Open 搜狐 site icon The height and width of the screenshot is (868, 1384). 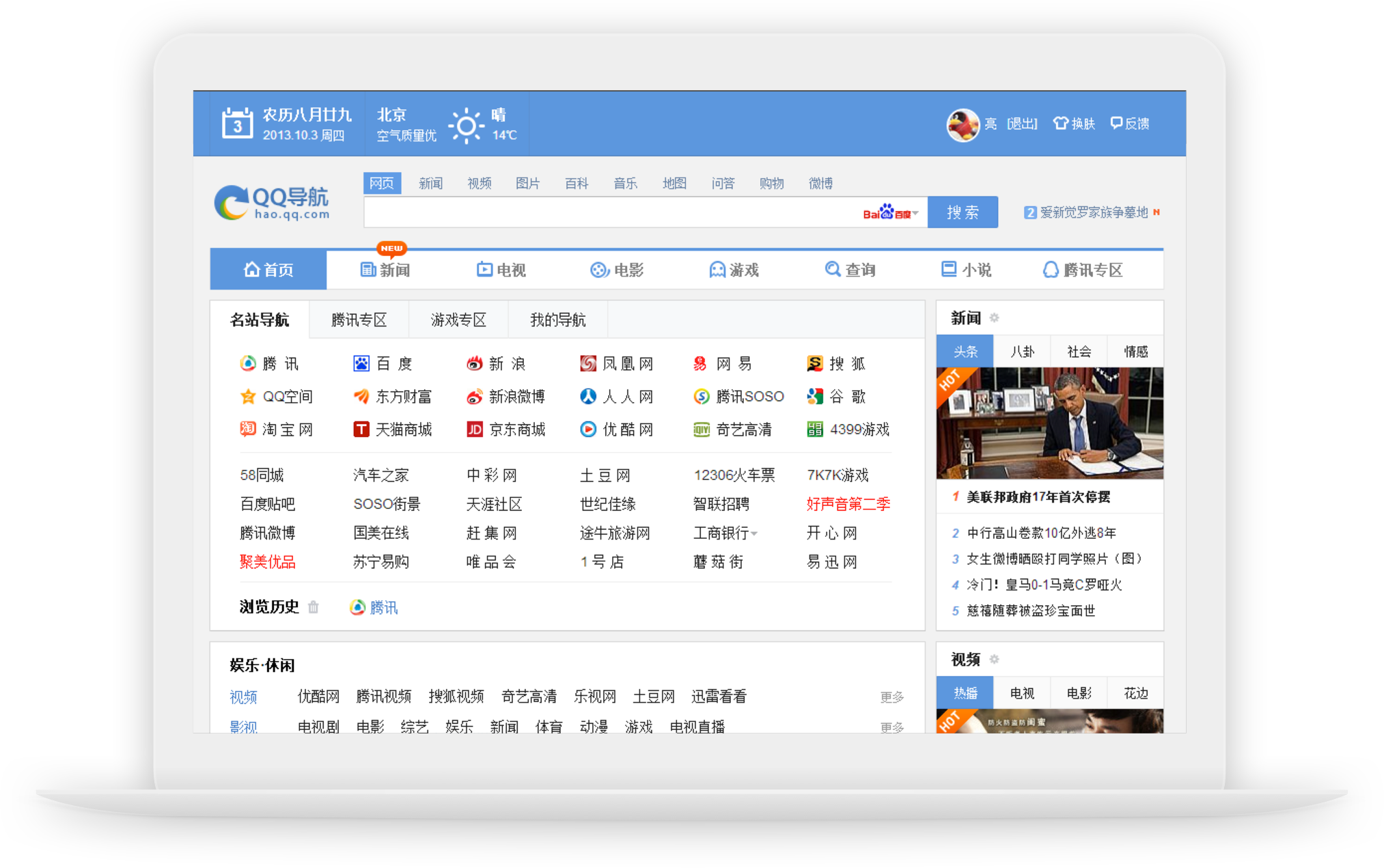pos(814,363)
